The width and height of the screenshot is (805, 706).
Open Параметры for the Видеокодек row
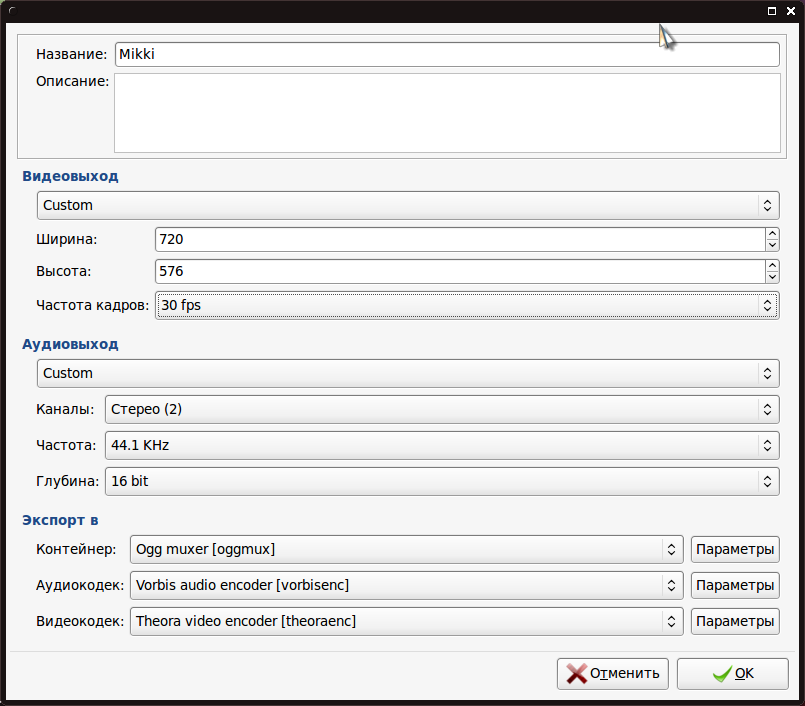click(735, 621)
